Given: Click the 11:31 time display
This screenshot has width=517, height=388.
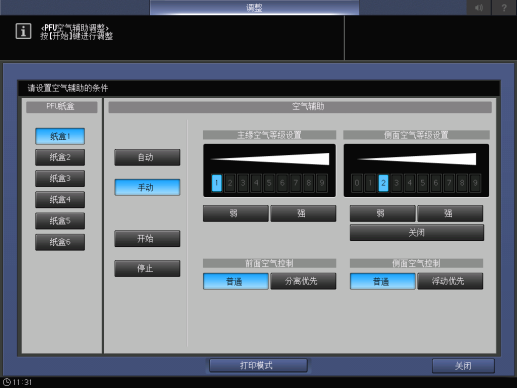Looking at the screenshot, I should point(22,382).
